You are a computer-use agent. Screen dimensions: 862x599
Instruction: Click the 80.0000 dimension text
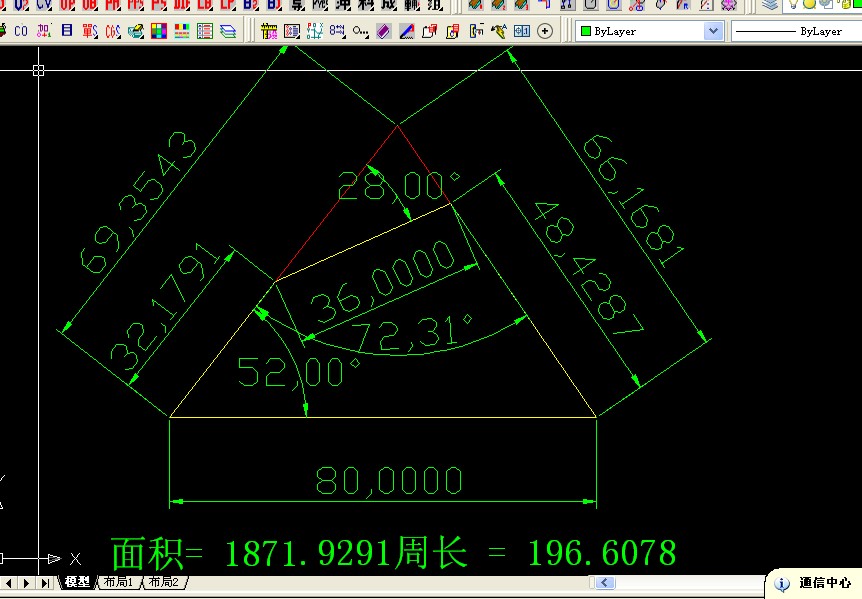(x=389, y=481)
